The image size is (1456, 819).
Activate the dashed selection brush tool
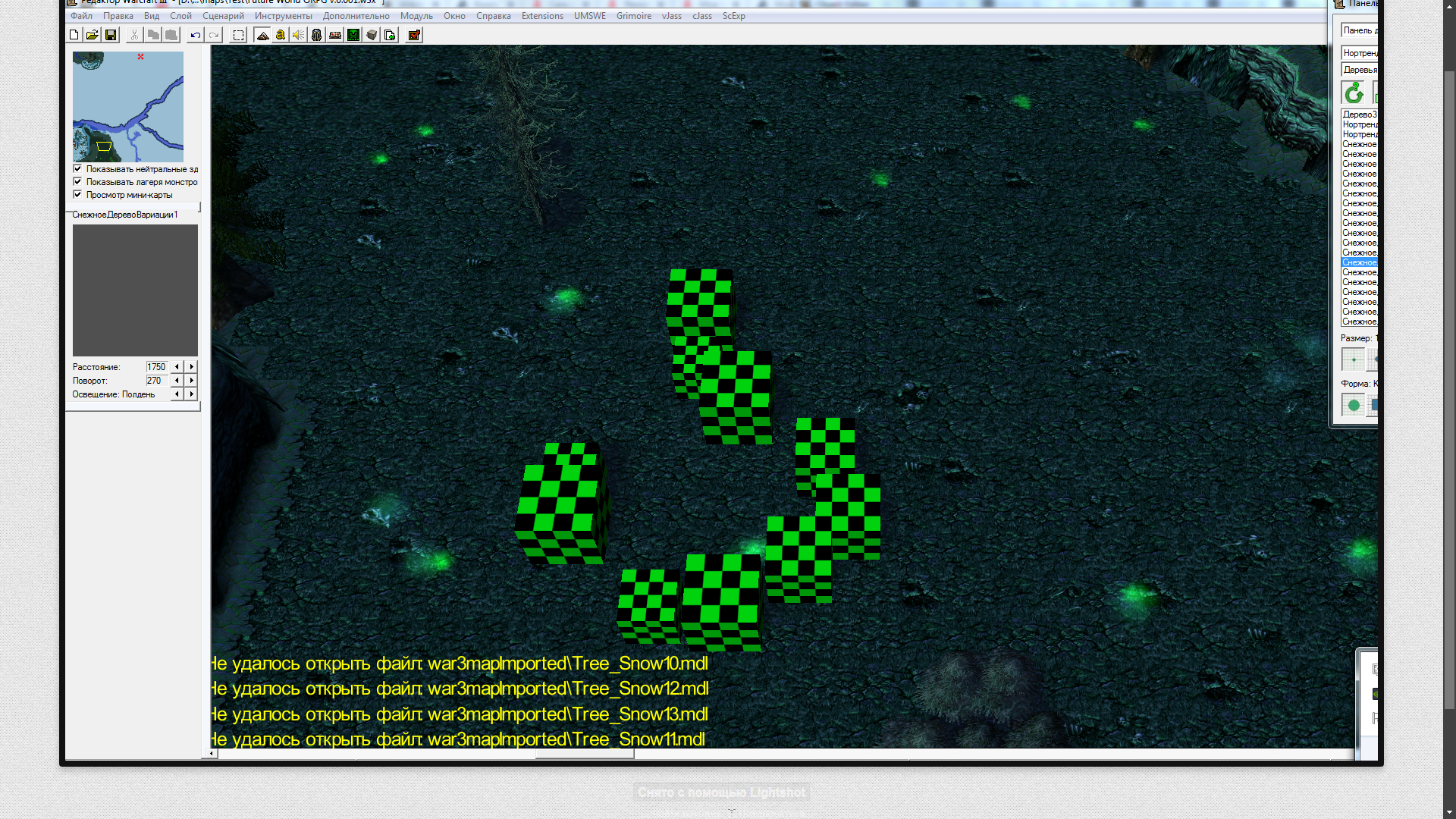(x=238, y=35)
